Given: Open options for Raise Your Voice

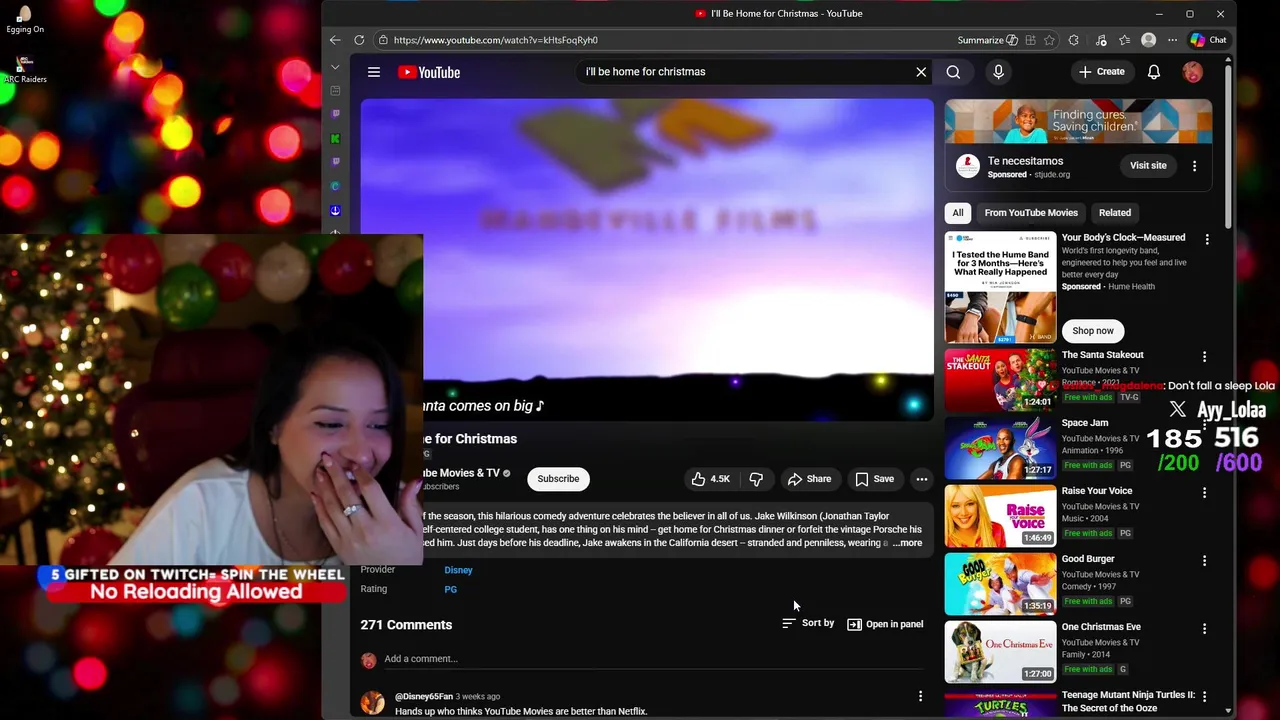Looking at the screenshot, I should point(1204,493).
